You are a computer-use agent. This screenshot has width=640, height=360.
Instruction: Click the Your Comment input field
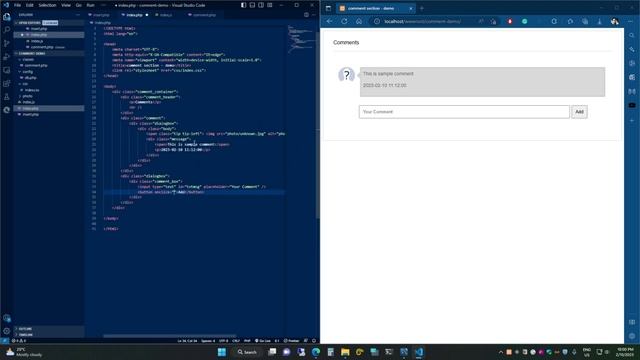click(464, 112)
